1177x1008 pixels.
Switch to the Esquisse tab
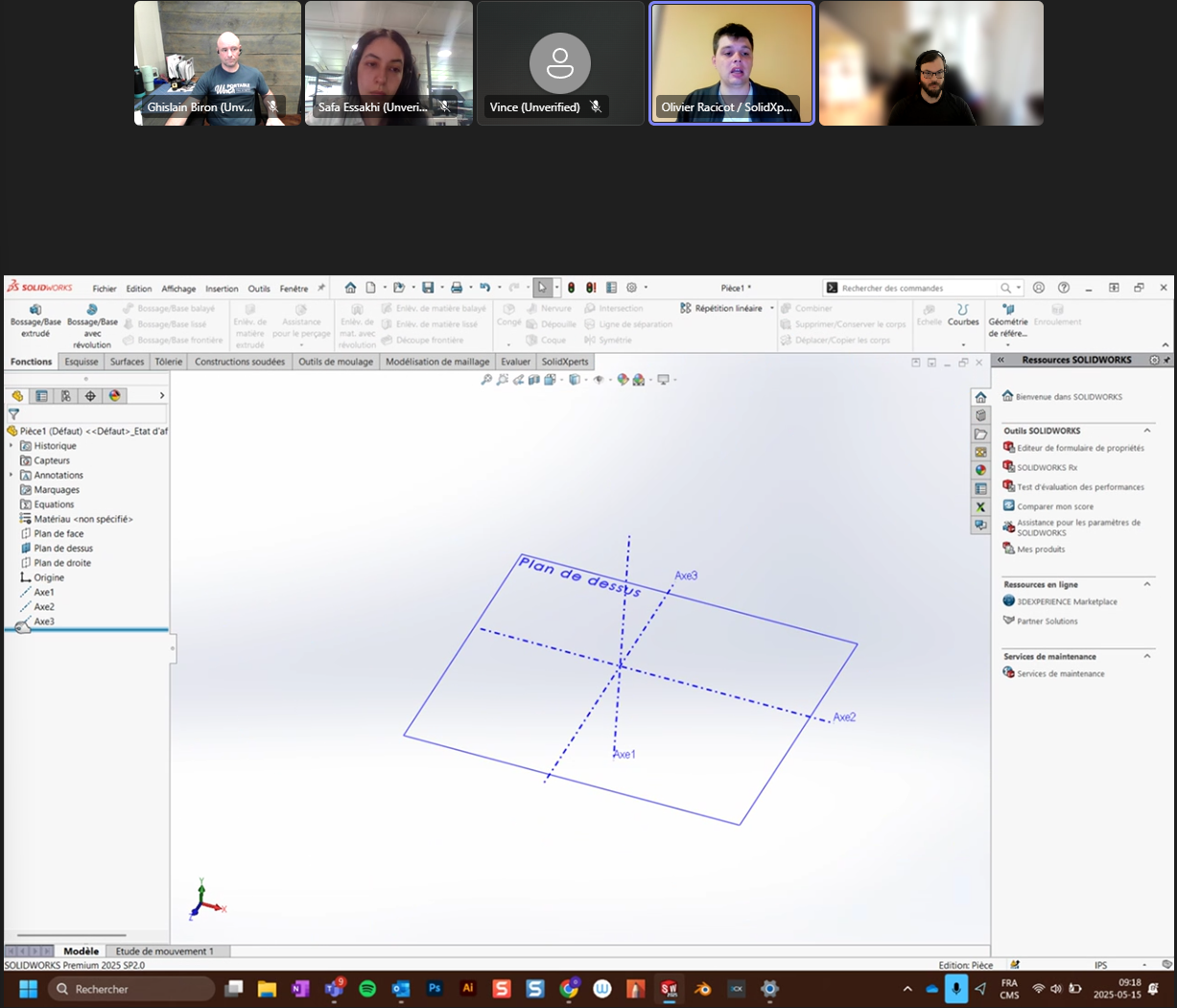click(x=82, y=363)
